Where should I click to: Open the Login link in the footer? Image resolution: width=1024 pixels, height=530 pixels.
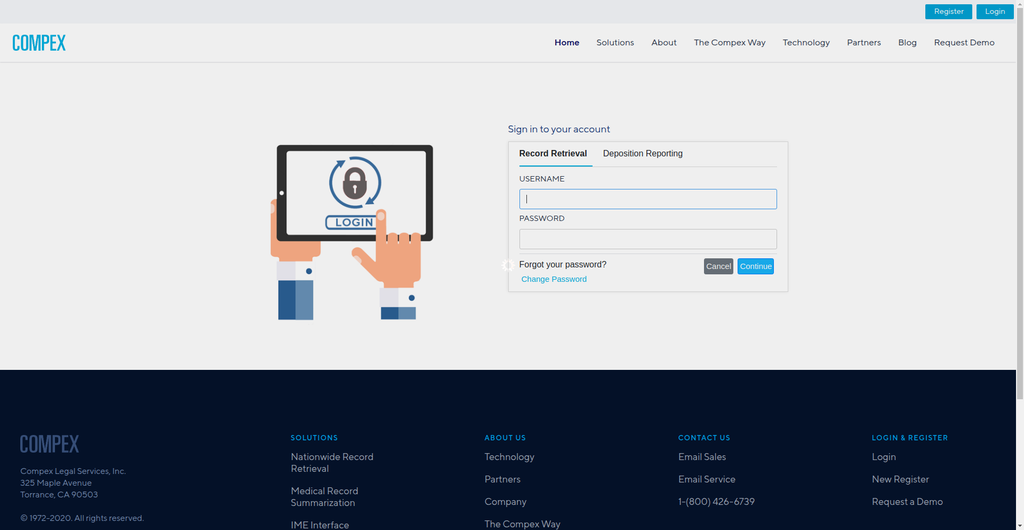[884, 457]
